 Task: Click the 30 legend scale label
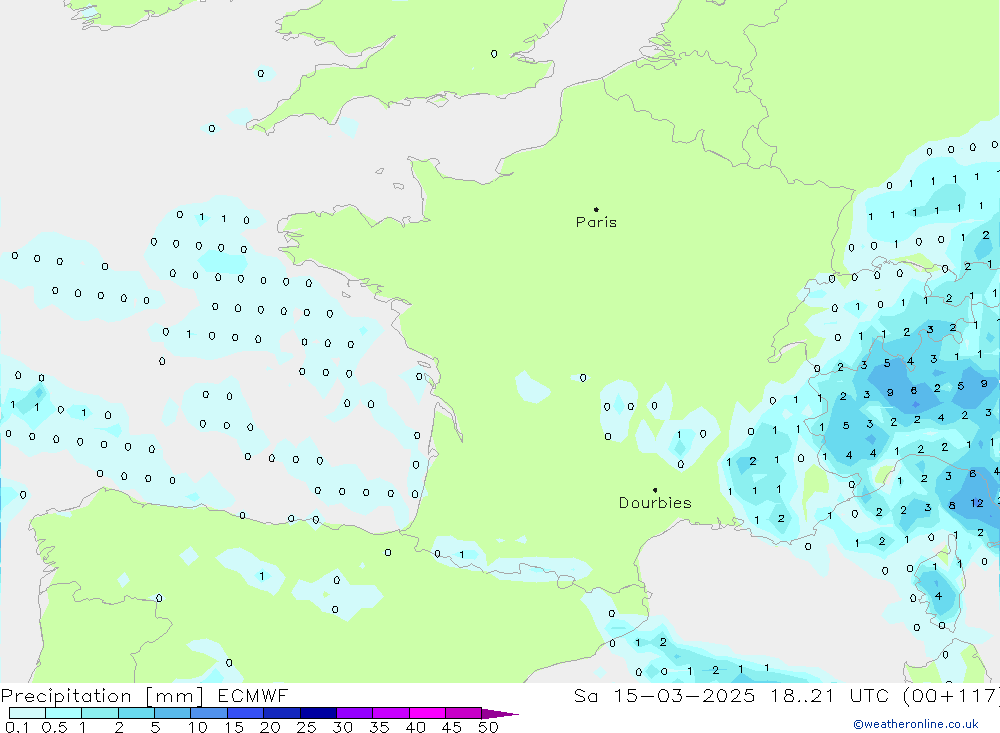(x=342, y=727)
